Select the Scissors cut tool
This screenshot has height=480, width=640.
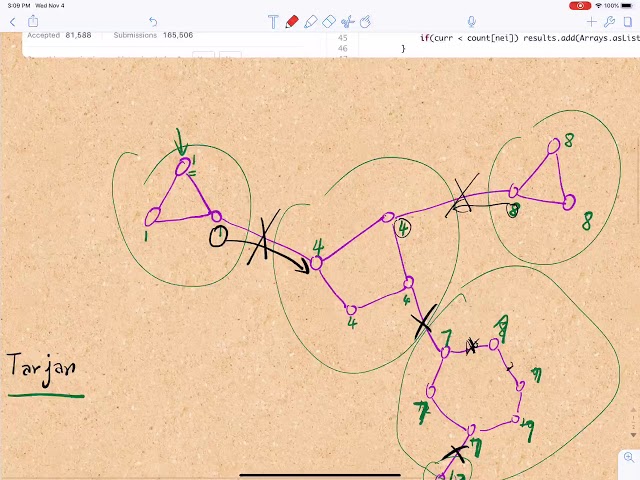pos(347,22)
